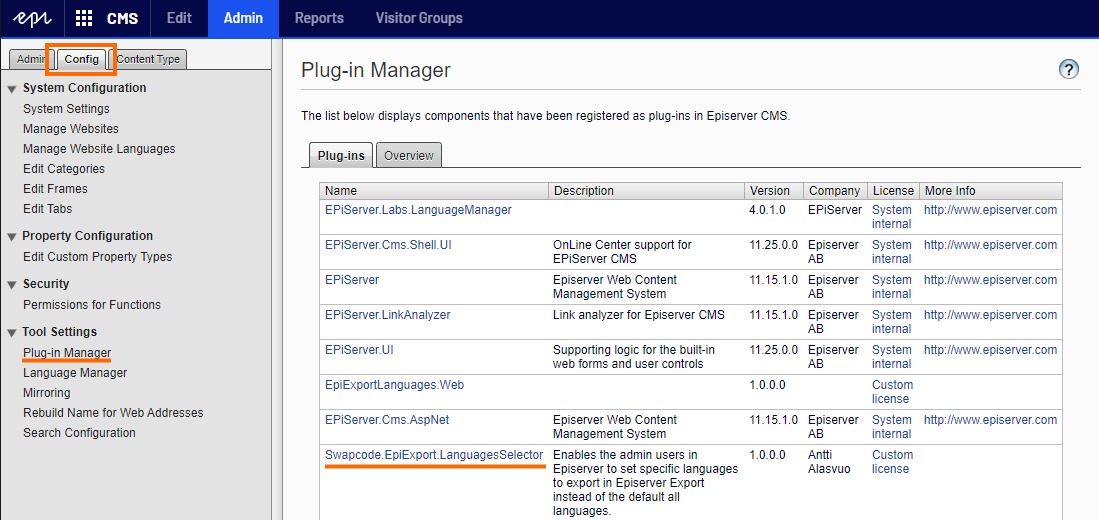Collapse the Tool Settings section
Screen dimensions: 1099x520
tap(12, 332)
